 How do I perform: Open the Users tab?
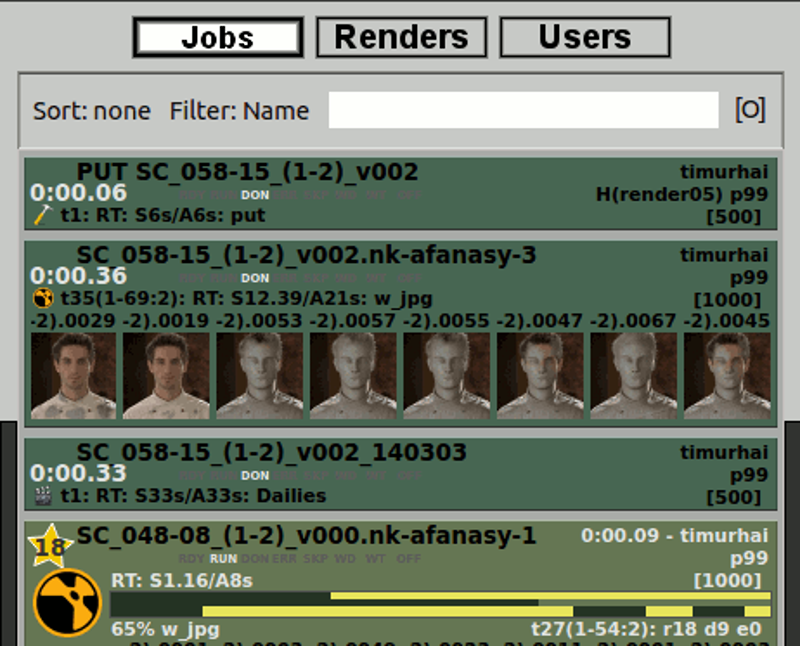coord(584,36)
